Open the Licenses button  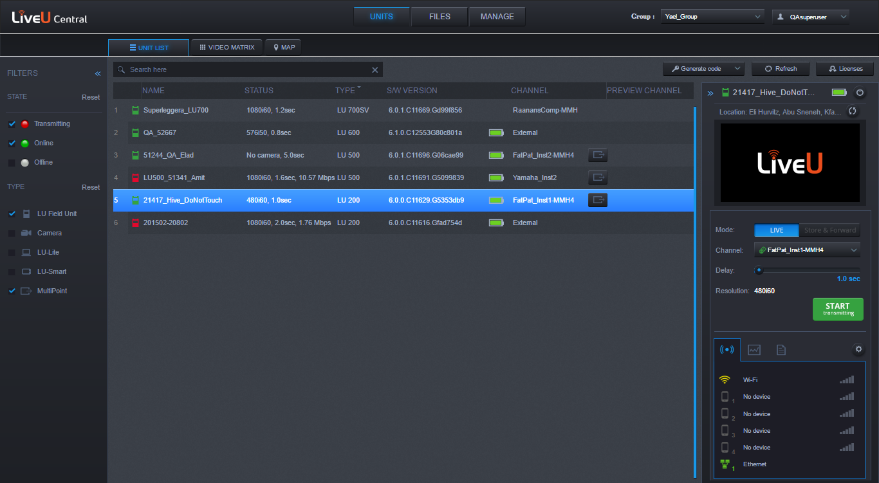[845, 69]
